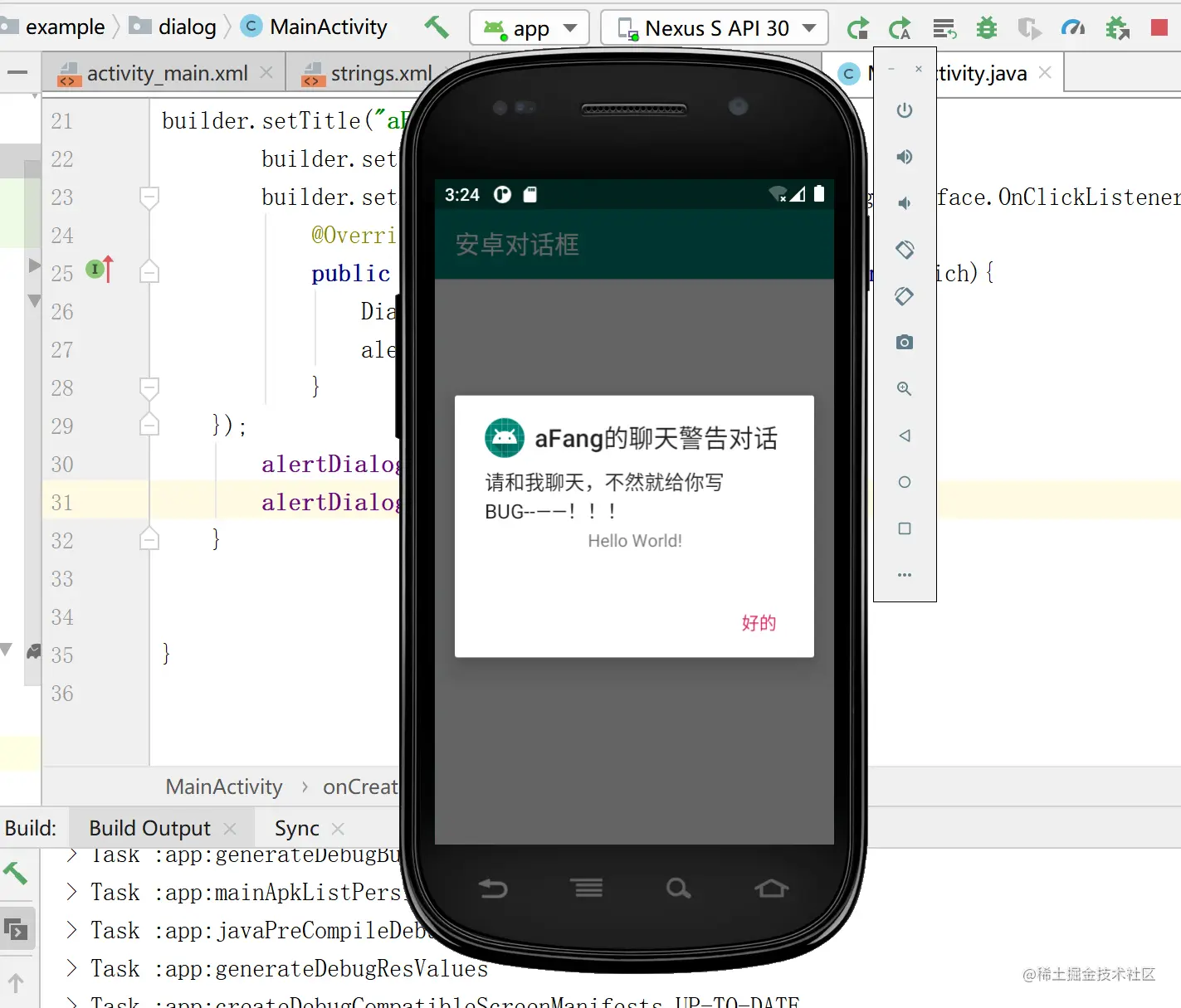Stop the running app with red square
Viewport: 1181px width, 1008px height.
point(1159,28)
